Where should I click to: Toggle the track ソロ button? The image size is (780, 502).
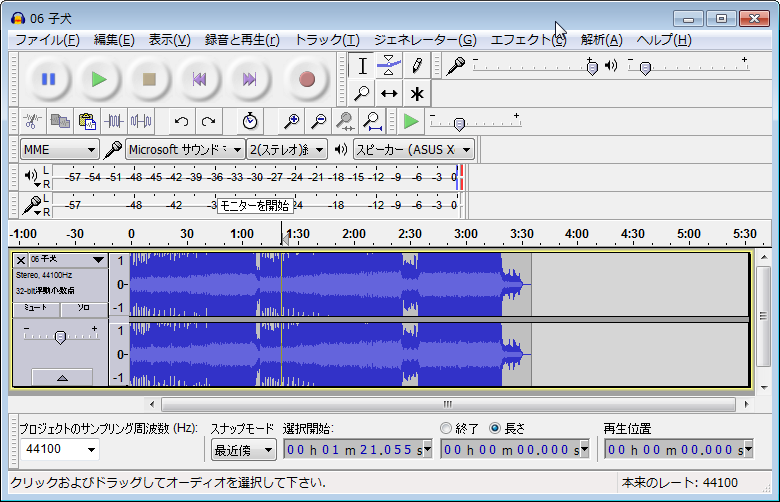click(x=84, y=309)
